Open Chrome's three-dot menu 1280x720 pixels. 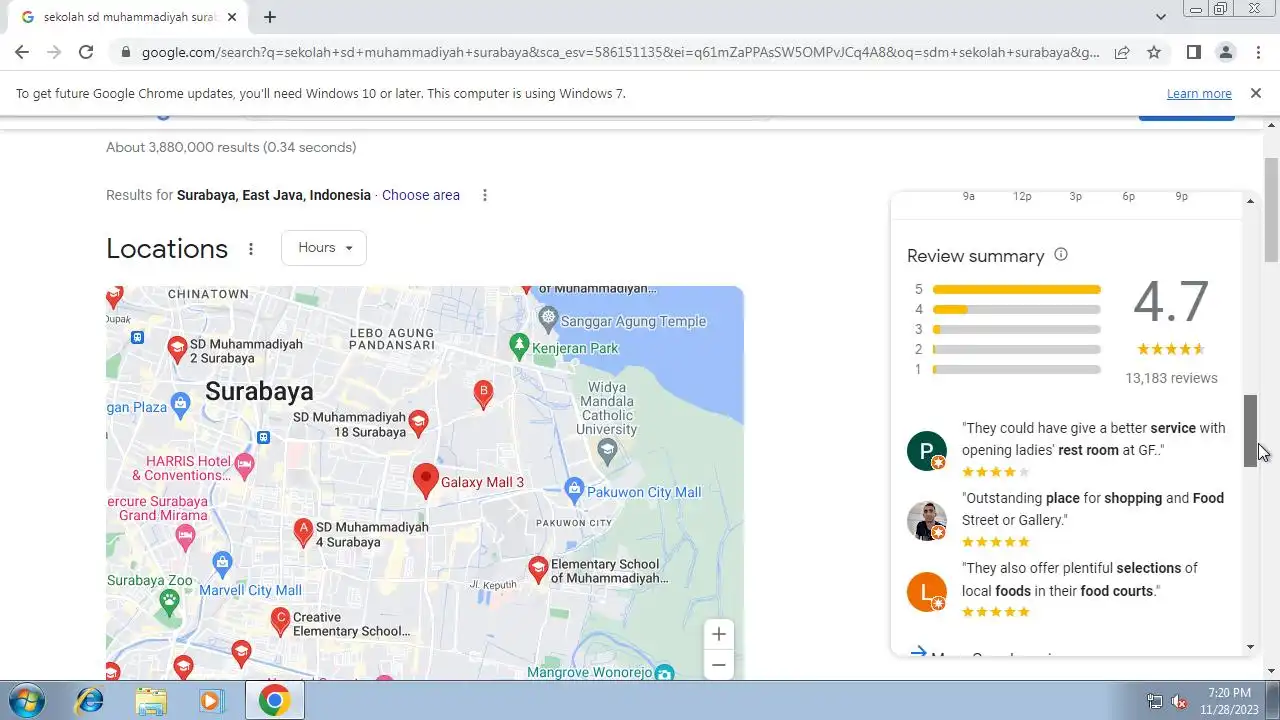pyautogui.click(x=1258, y=52)
